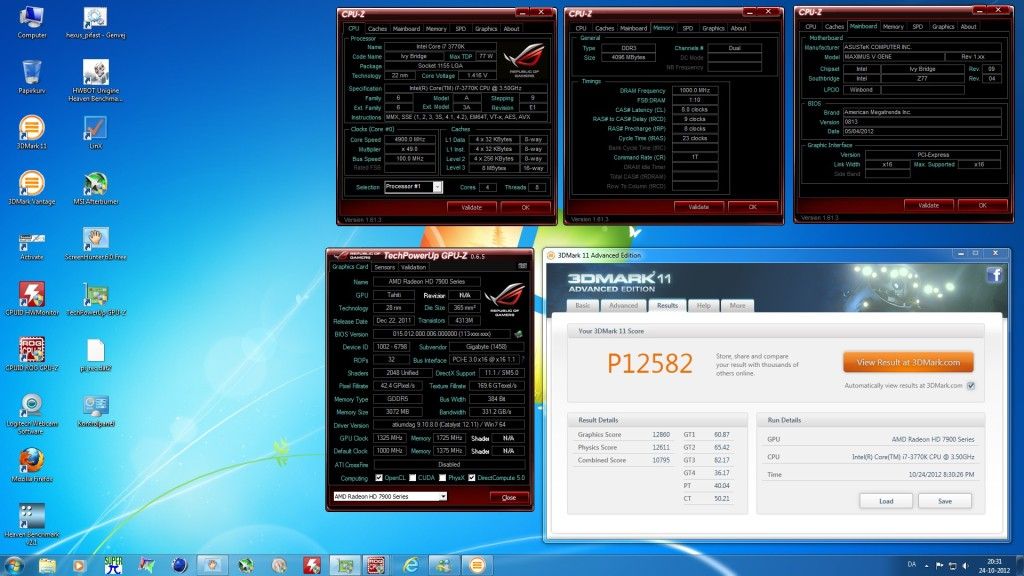The image size is (1024, 576).
Task: Uncheck Automatically view results at 3DMark.com
Action: [971, 386]
